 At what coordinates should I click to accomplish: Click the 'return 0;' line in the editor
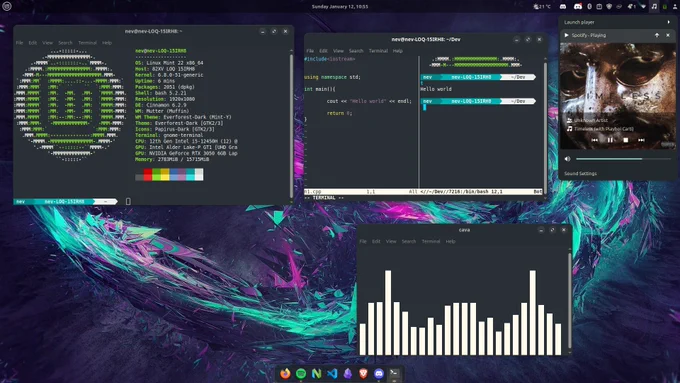(x=340, y=113)
